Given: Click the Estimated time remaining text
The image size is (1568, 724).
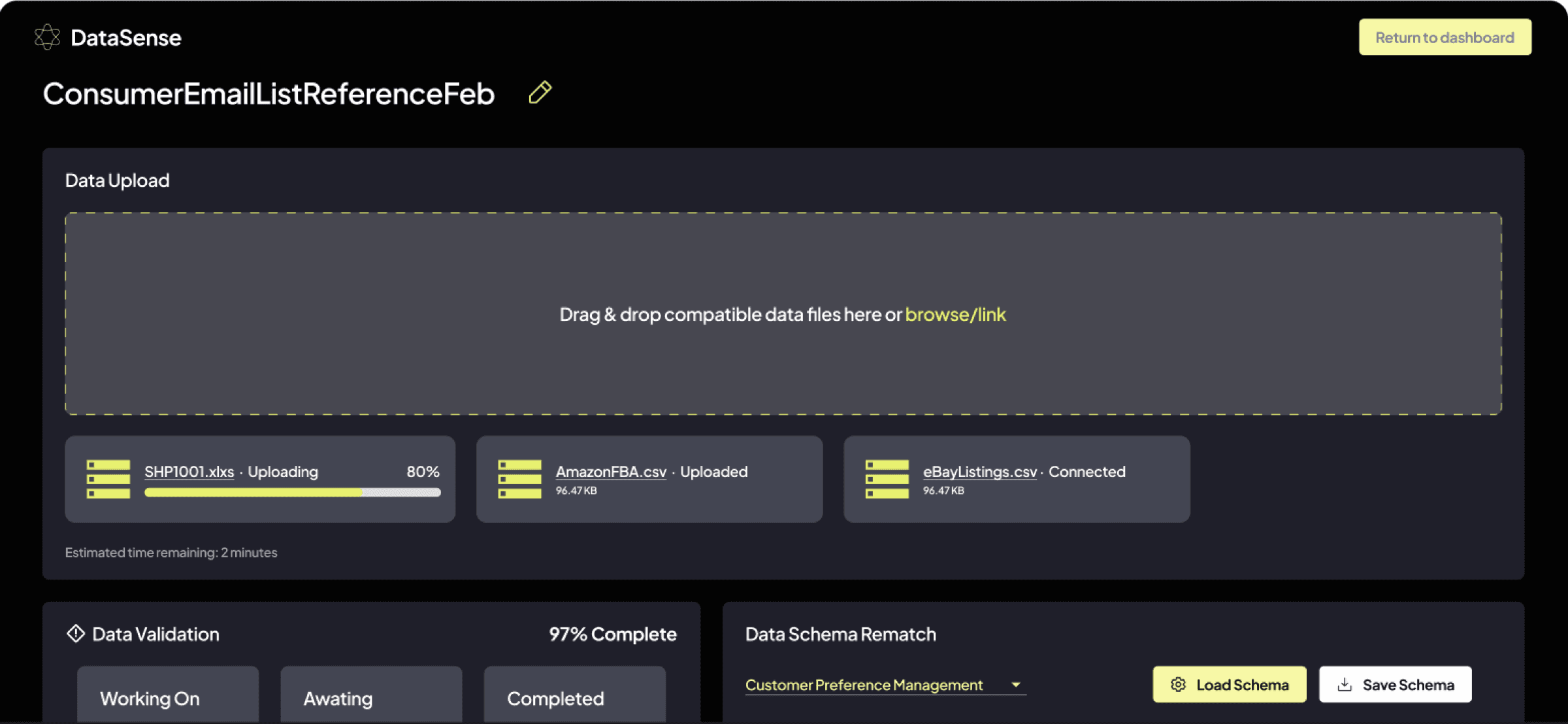Looking at the screenshot, I should click(x=171, y=553).
